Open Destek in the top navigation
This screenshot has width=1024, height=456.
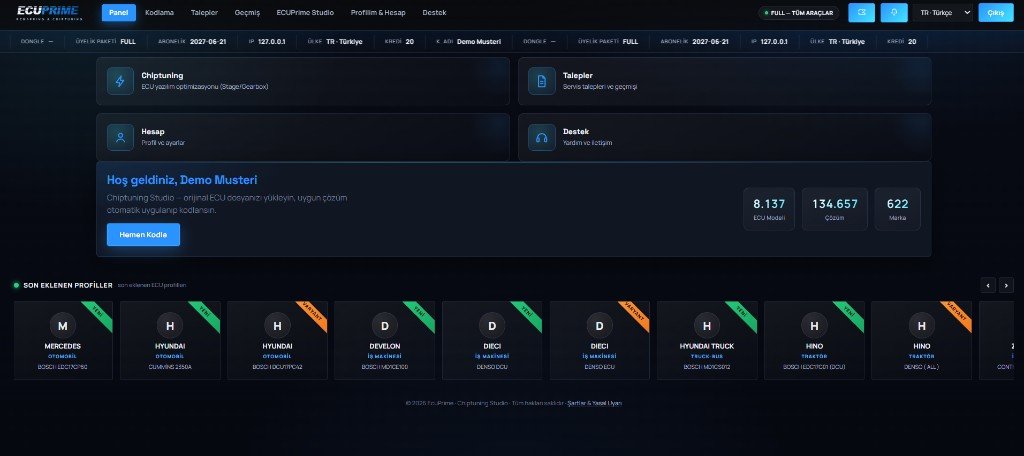click(x=434, y=12)
